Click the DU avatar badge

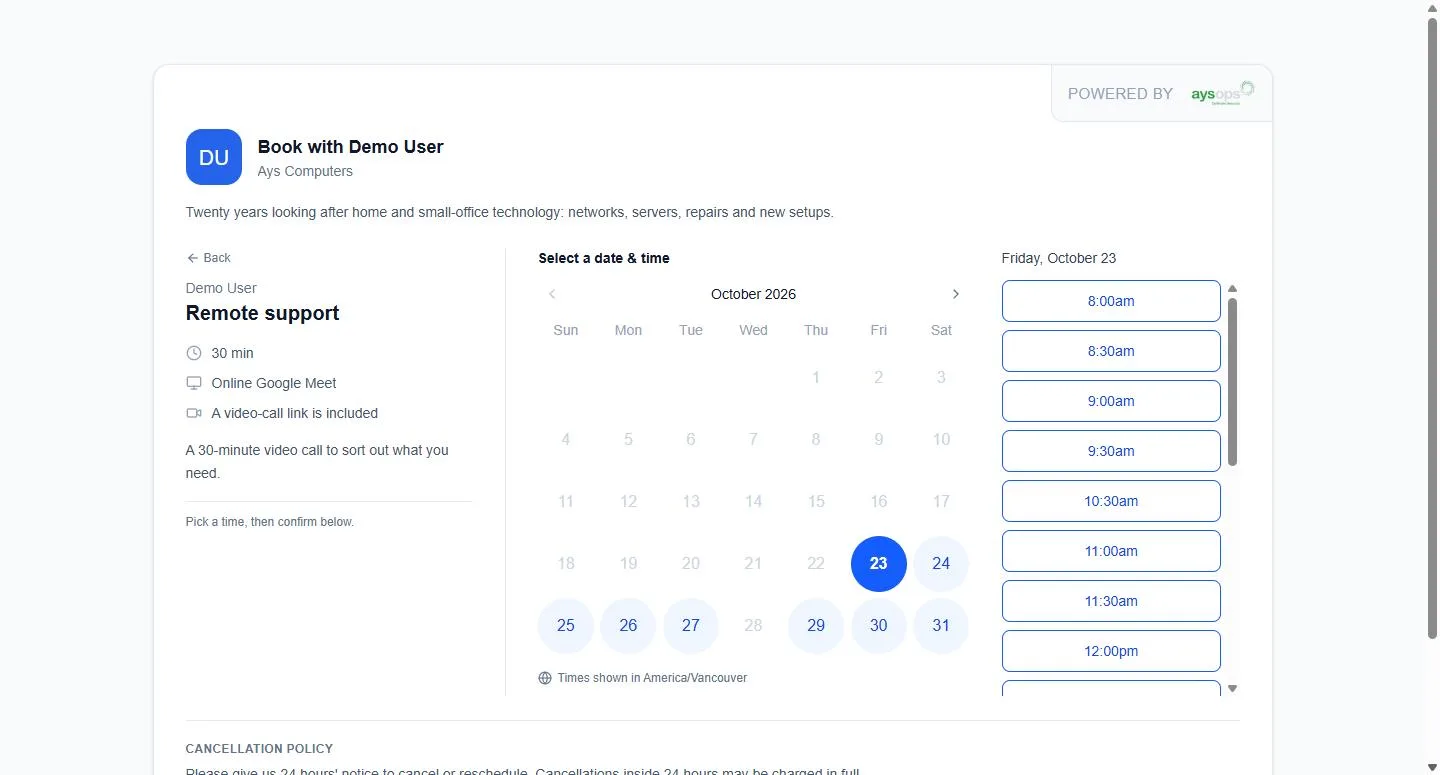[214, 157]
